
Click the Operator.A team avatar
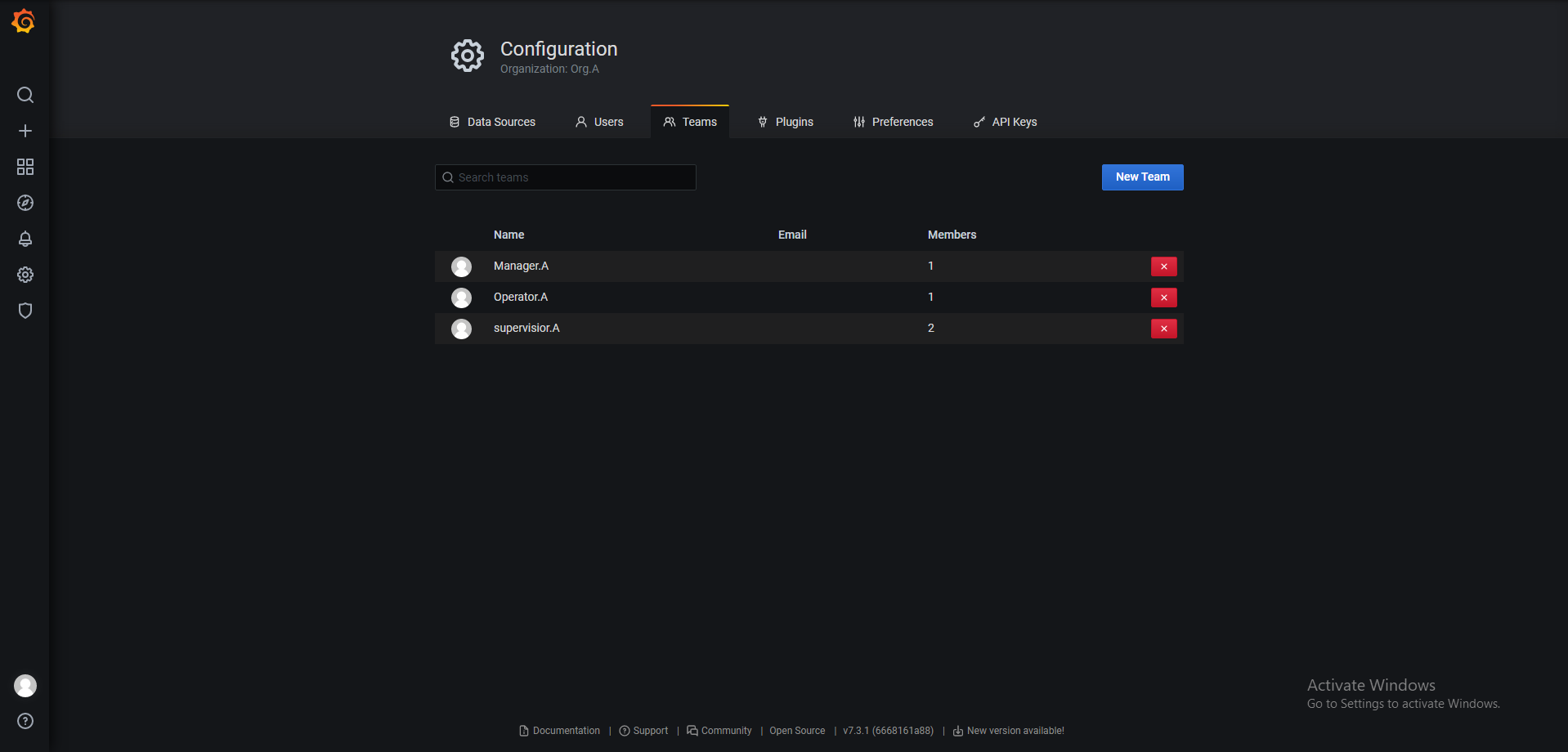462,298
